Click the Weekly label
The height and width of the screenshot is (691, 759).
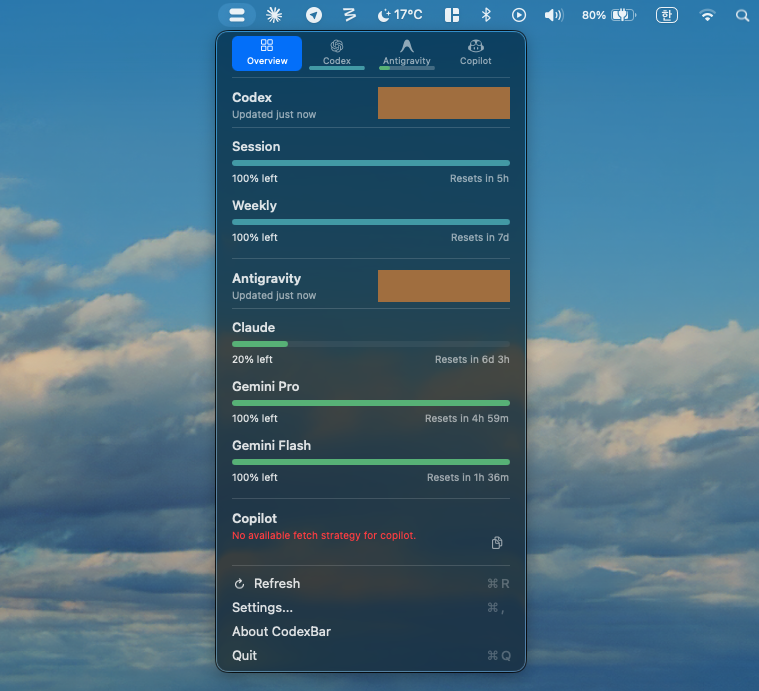(254, 206)
